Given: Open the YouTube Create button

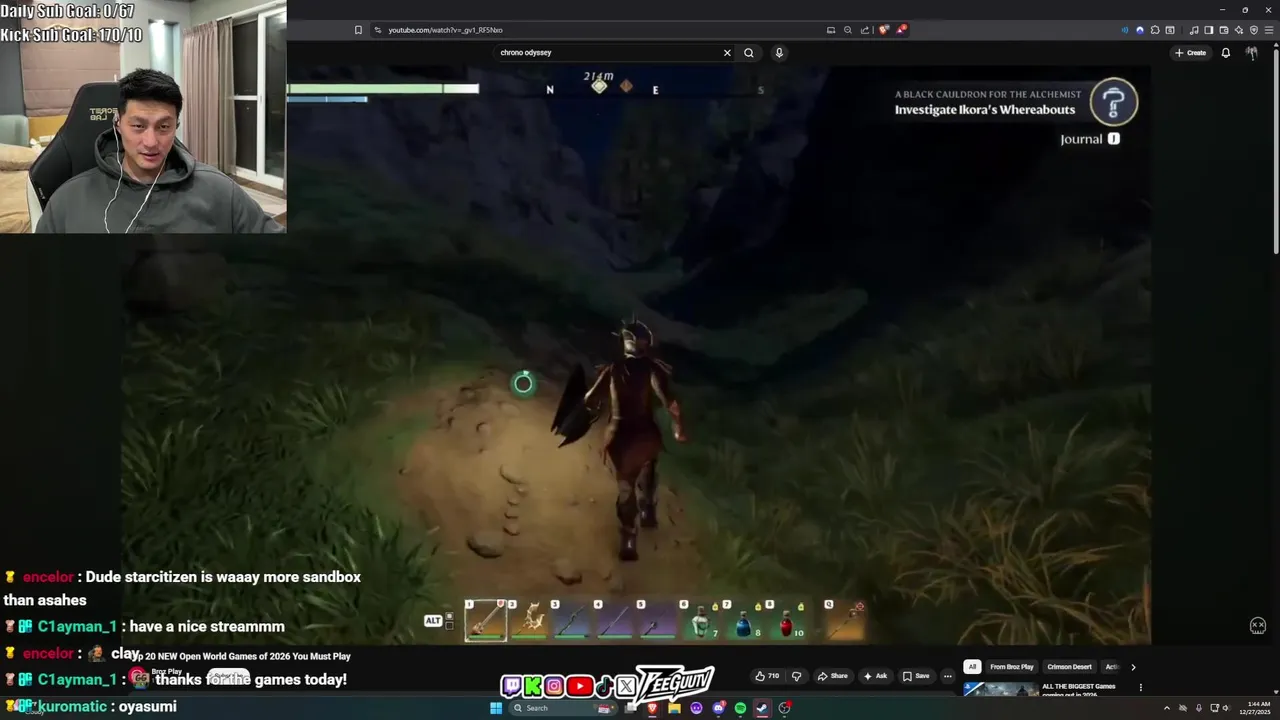Looking at the screenshot, I should [1191, 53].
